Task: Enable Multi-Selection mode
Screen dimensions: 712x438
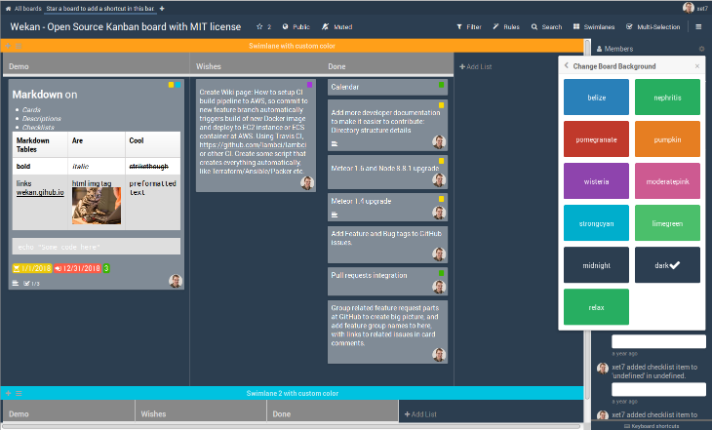Action: [653, 27]
